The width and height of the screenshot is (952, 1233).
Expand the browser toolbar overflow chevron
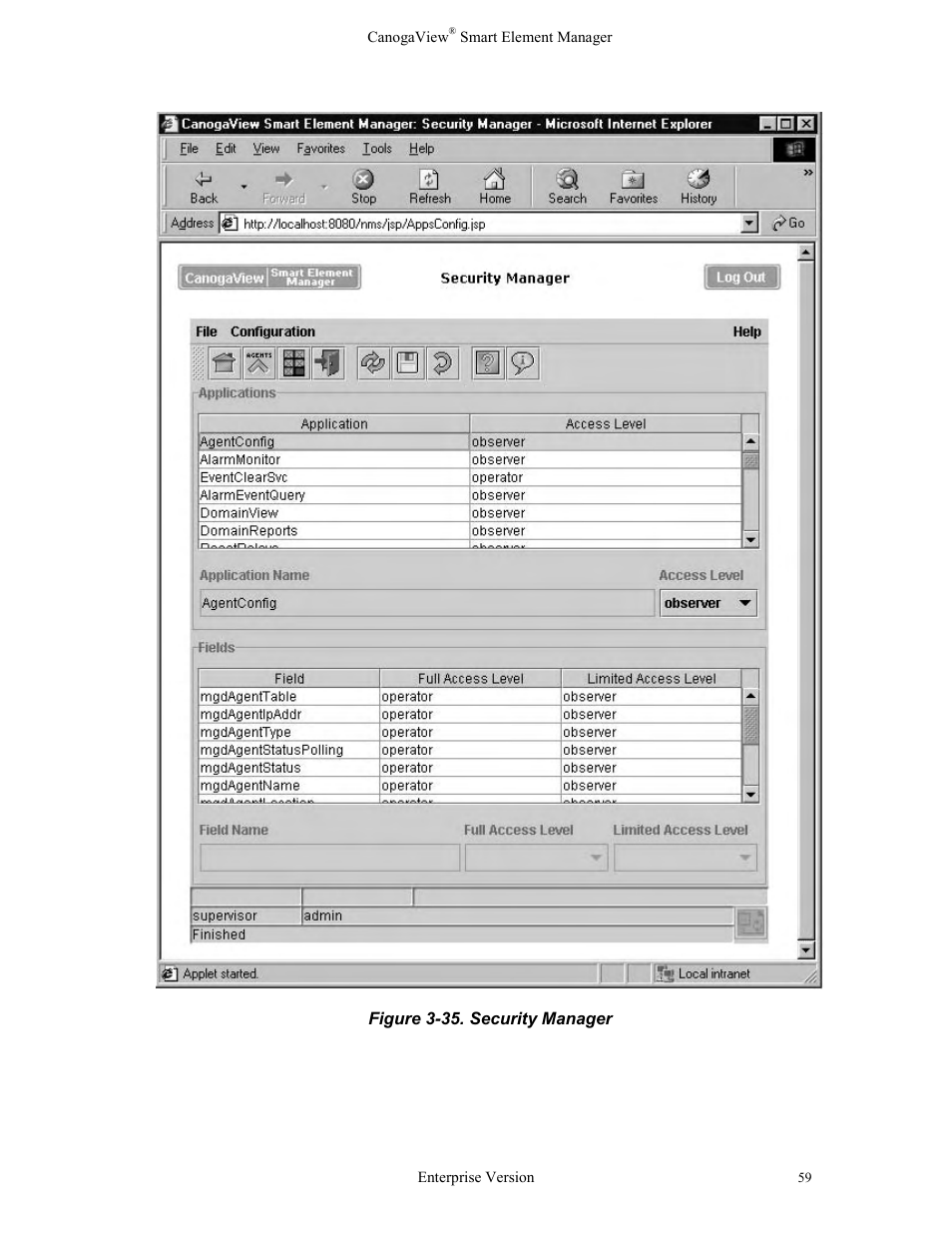807,173
